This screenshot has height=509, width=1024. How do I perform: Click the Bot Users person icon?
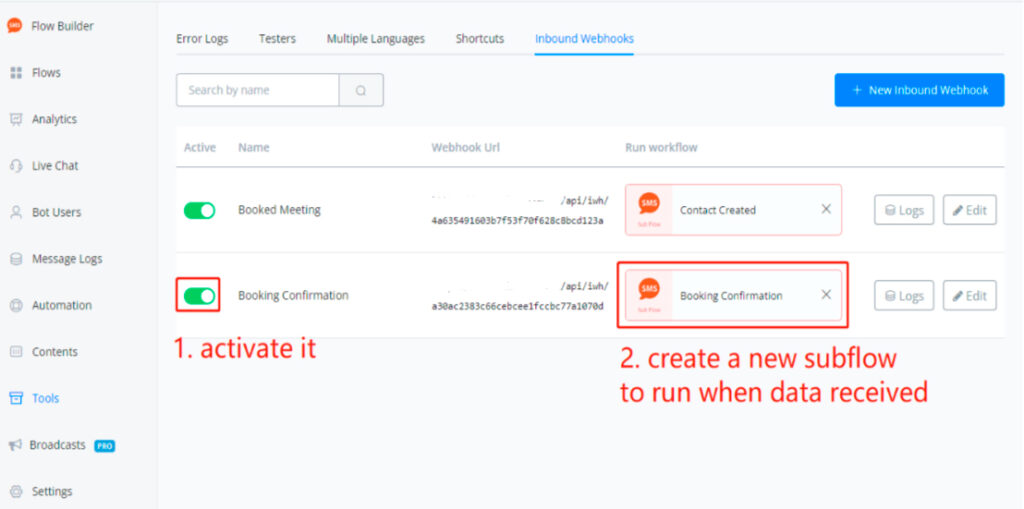[16, 212]
